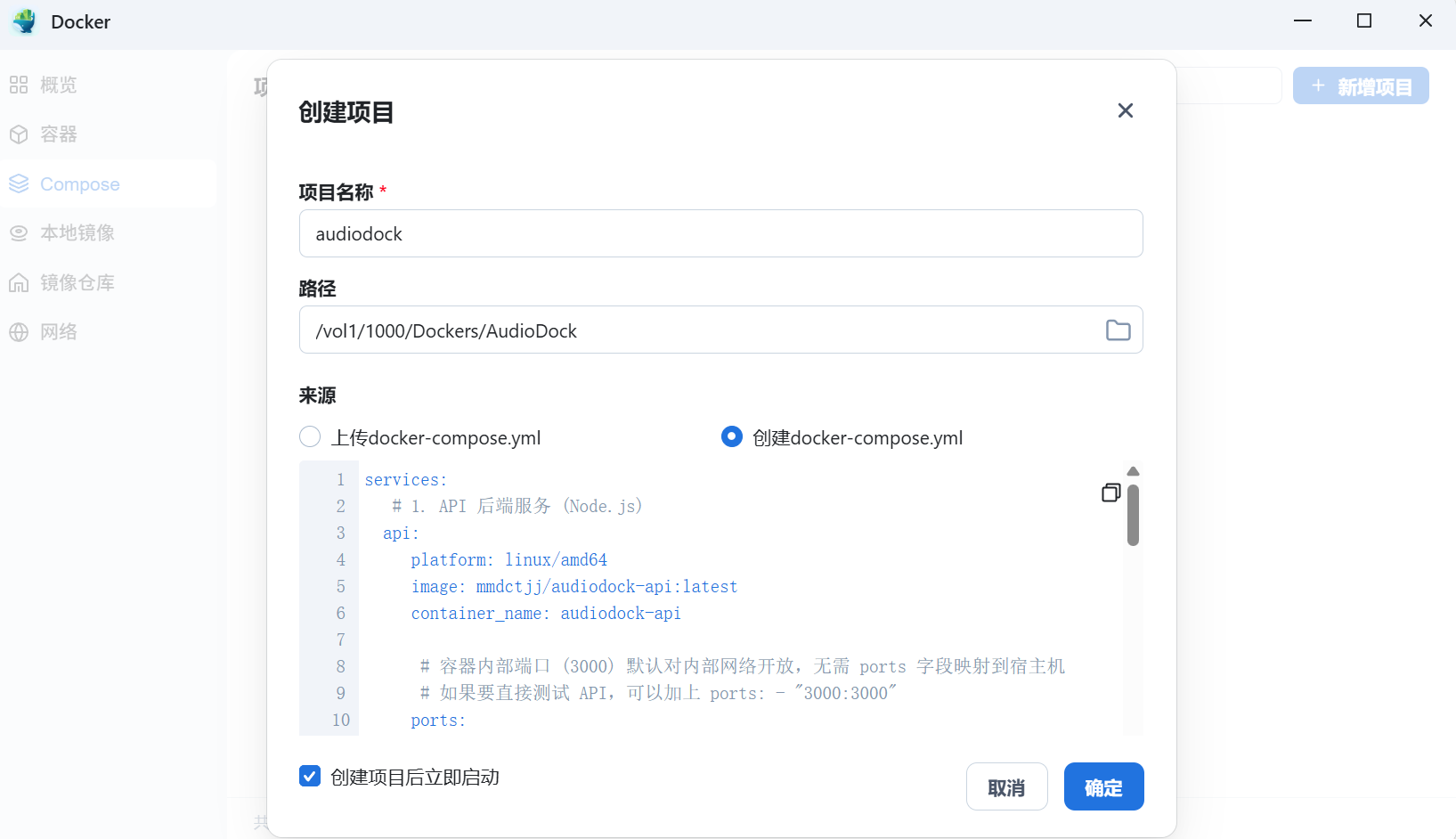The height and width of the screenshot is (839, 1456).
Task: Click the 概览 grid icon
Action: coord(19,85)
